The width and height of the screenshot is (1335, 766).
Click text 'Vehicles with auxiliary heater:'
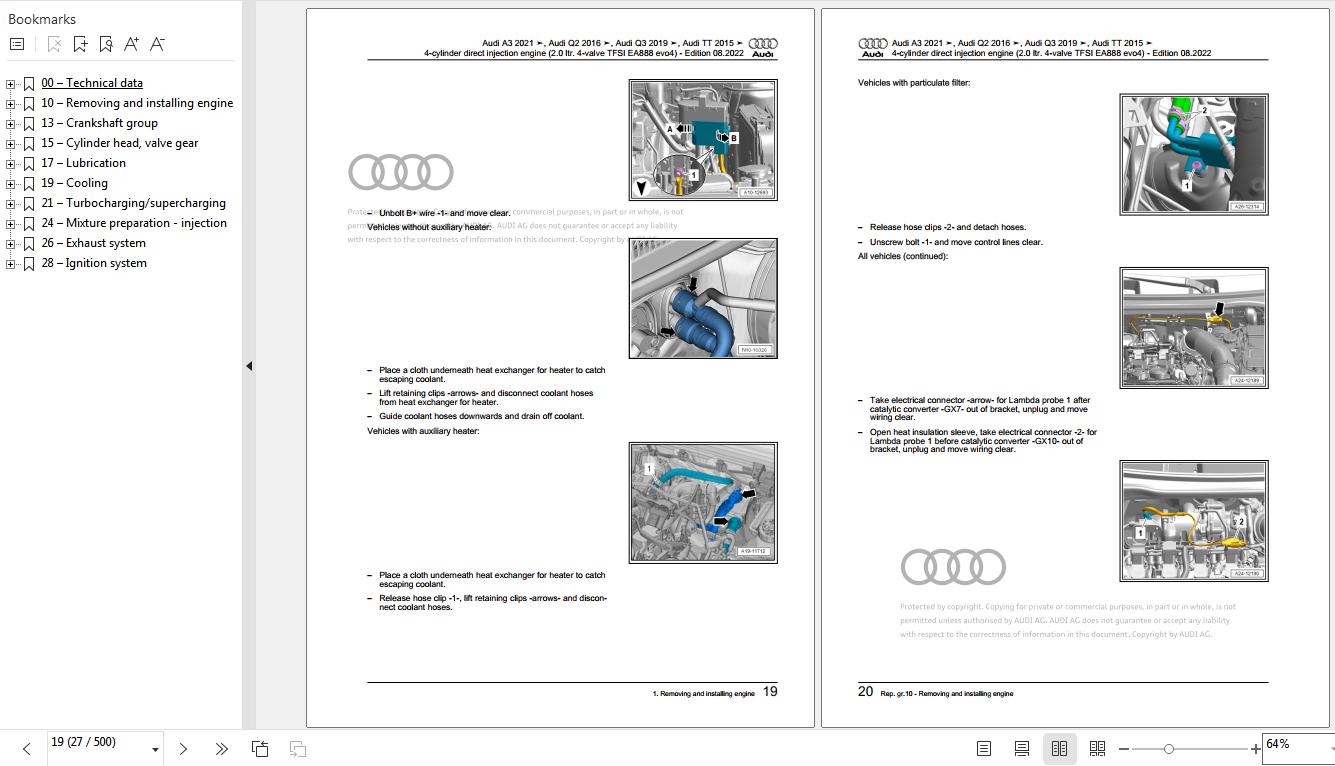[x=423, y=431]
